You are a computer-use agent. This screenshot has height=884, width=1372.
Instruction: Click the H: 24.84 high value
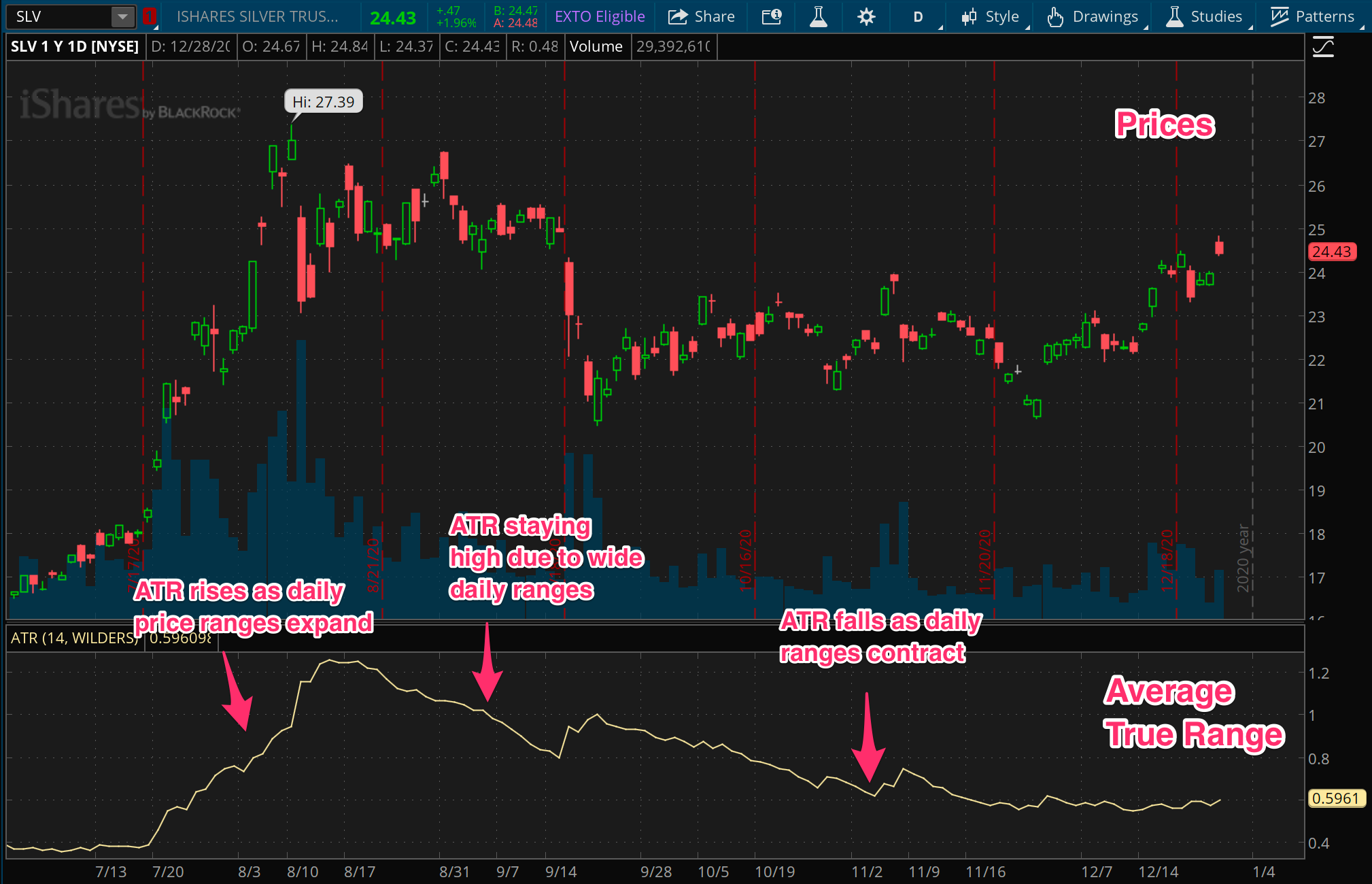(x=339, y=46)
